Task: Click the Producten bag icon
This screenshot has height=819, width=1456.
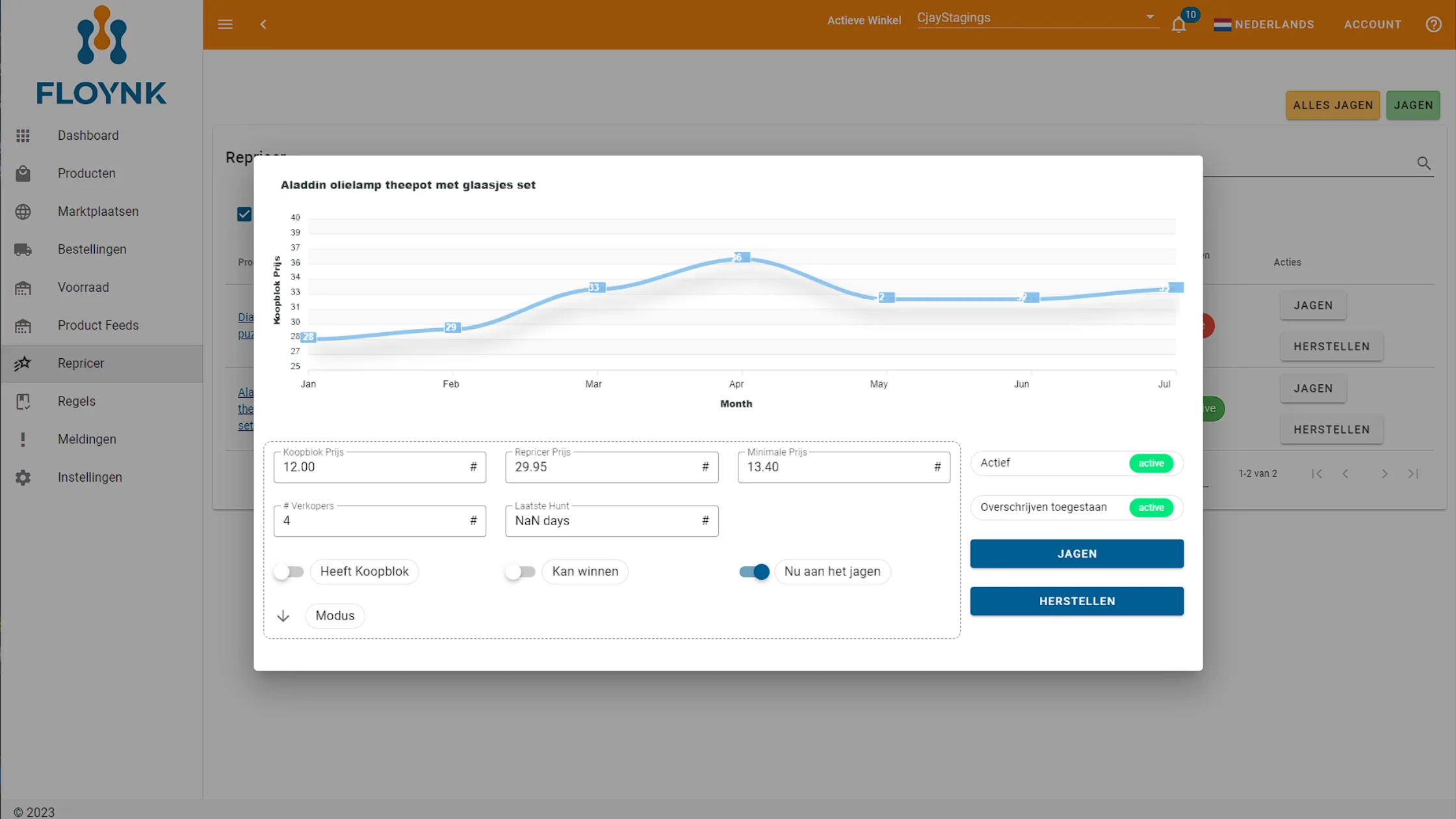Action: (x=23, y=174)
